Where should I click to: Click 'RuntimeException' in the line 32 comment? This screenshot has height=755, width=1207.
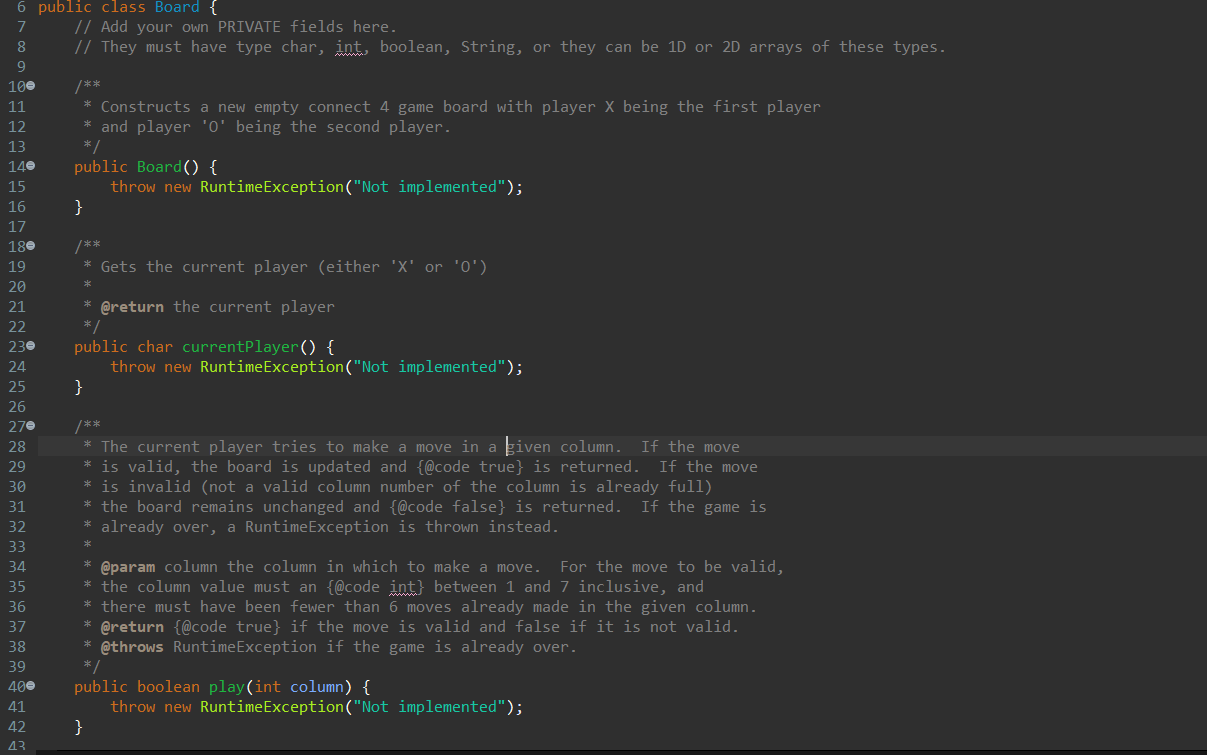click(316, 527)
